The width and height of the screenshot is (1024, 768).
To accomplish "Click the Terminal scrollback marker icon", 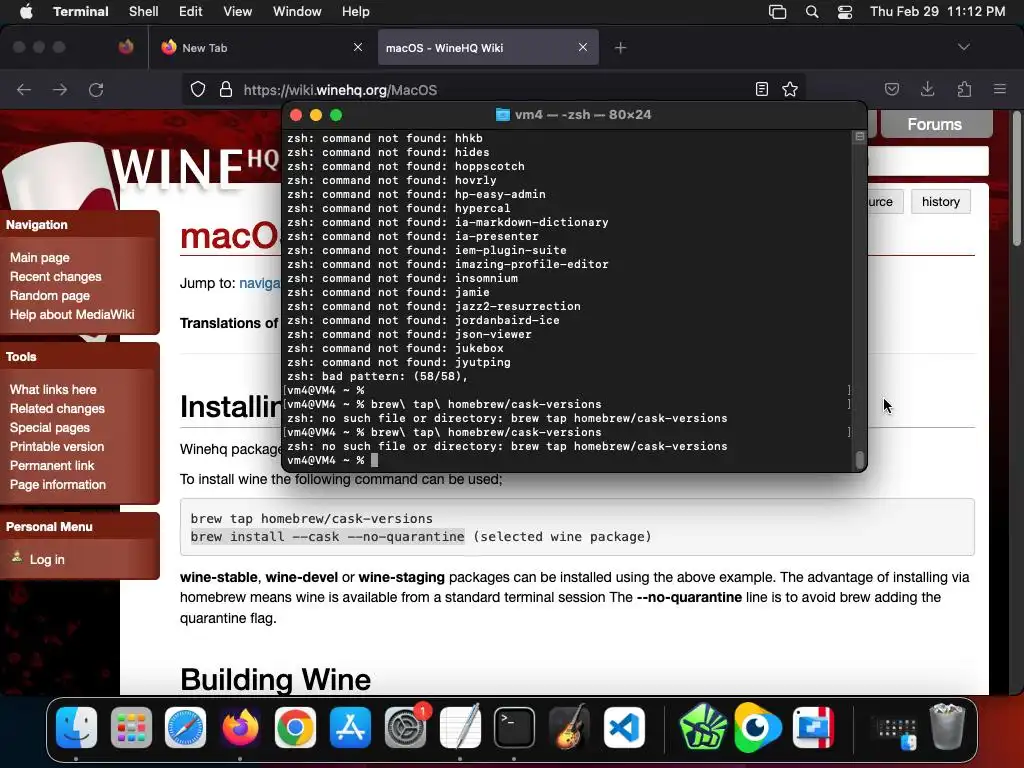I will pyautogui.click(x=859, y=136).
